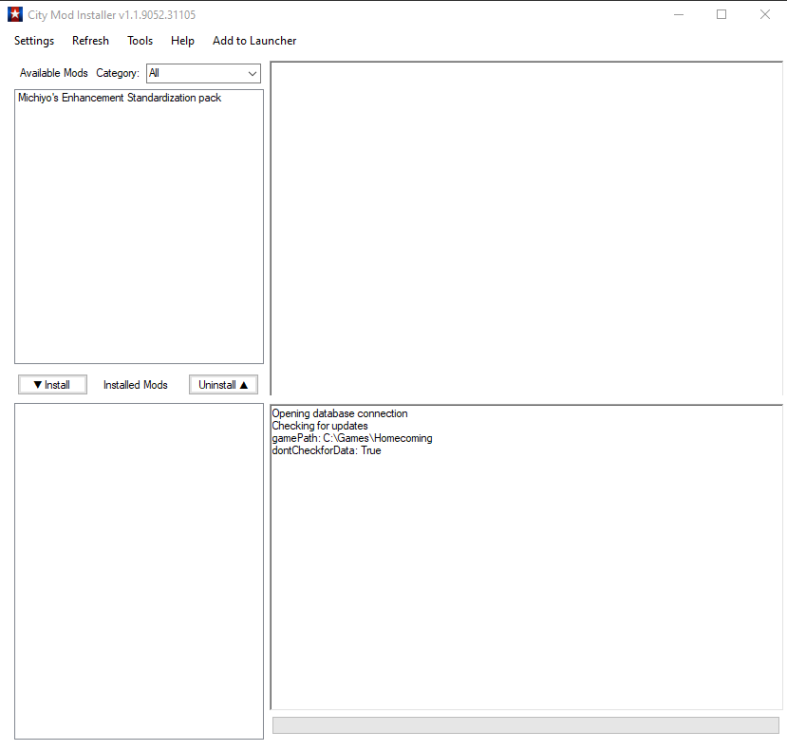The width and height of the screenshot is (787, 750).
Task: Close the City Mod Installer window
Action: point(764,15)
